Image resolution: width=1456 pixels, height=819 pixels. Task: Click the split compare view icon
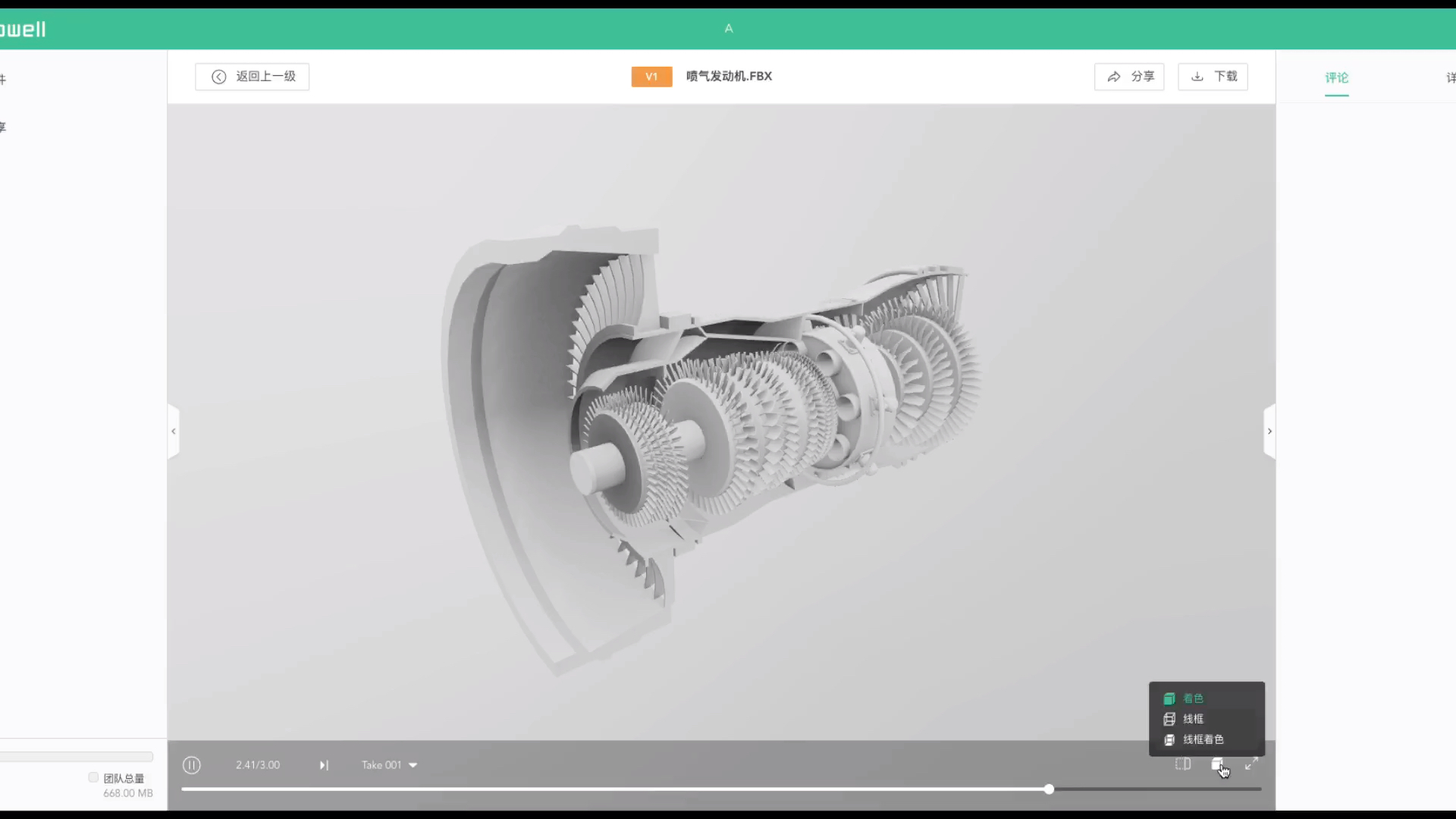tap(1183, 764)
